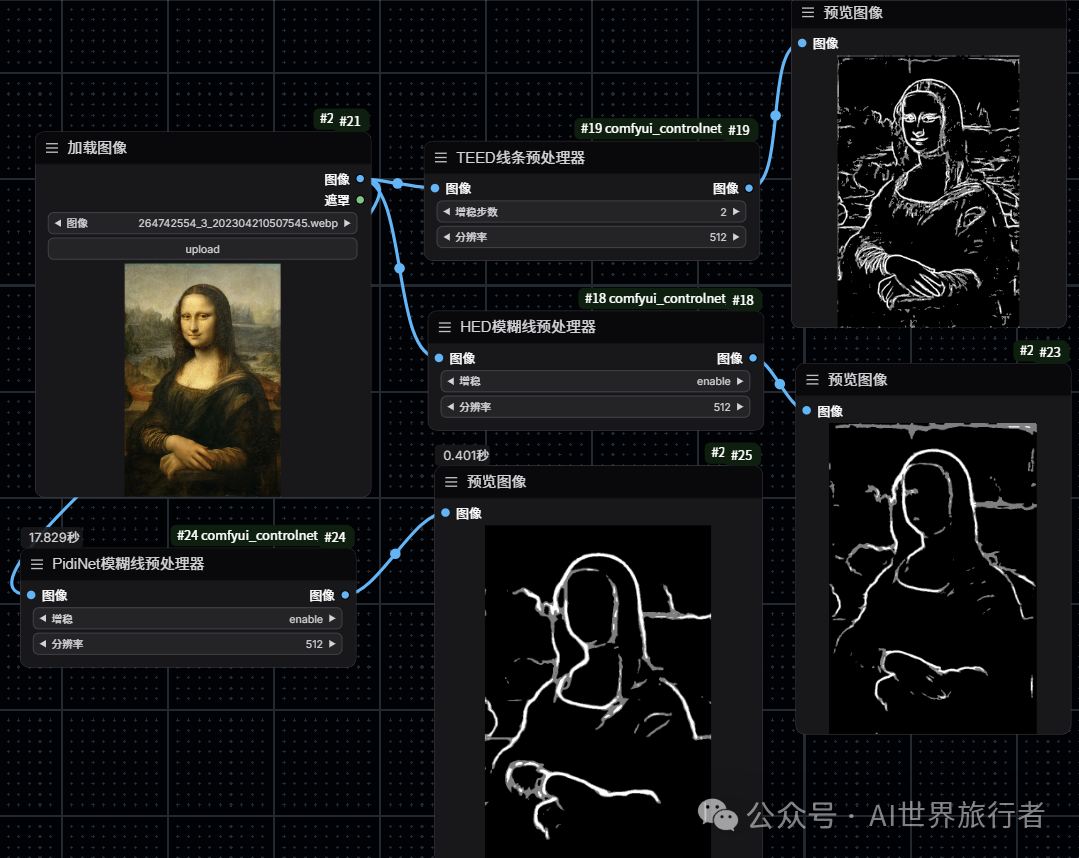Click TEED node 图像 output port
The height and width of the screenshot is (858, 1079).
pyautogui.click(x=749, y=188)
